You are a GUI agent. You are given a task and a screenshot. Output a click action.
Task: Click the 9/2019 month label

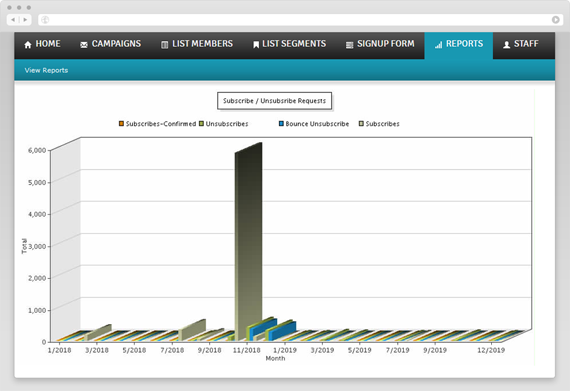(x=435, y=350)
